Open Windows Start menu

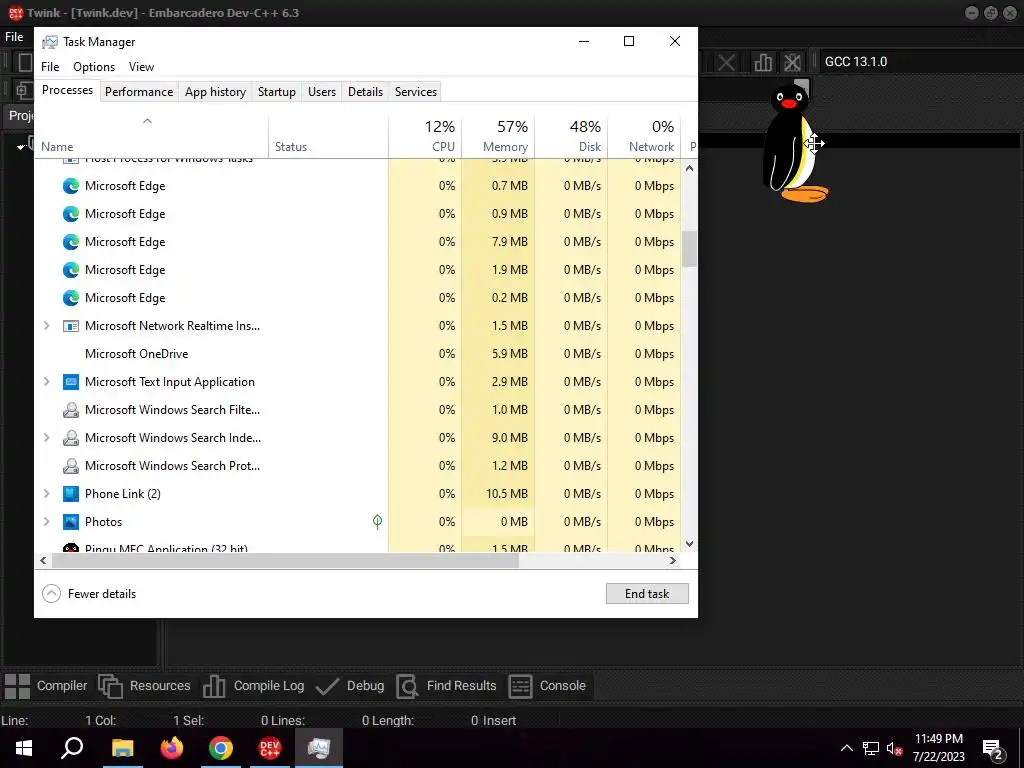pos(24,748)
